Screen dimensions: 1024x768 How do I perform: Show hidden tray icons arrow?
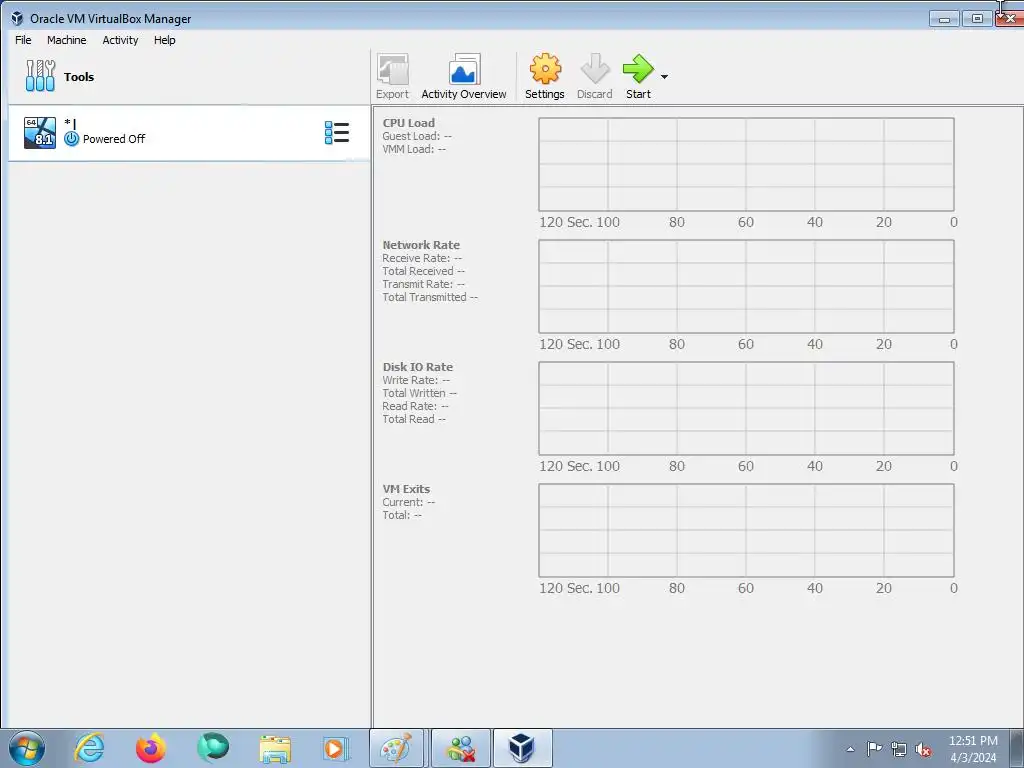coord(850,749)
